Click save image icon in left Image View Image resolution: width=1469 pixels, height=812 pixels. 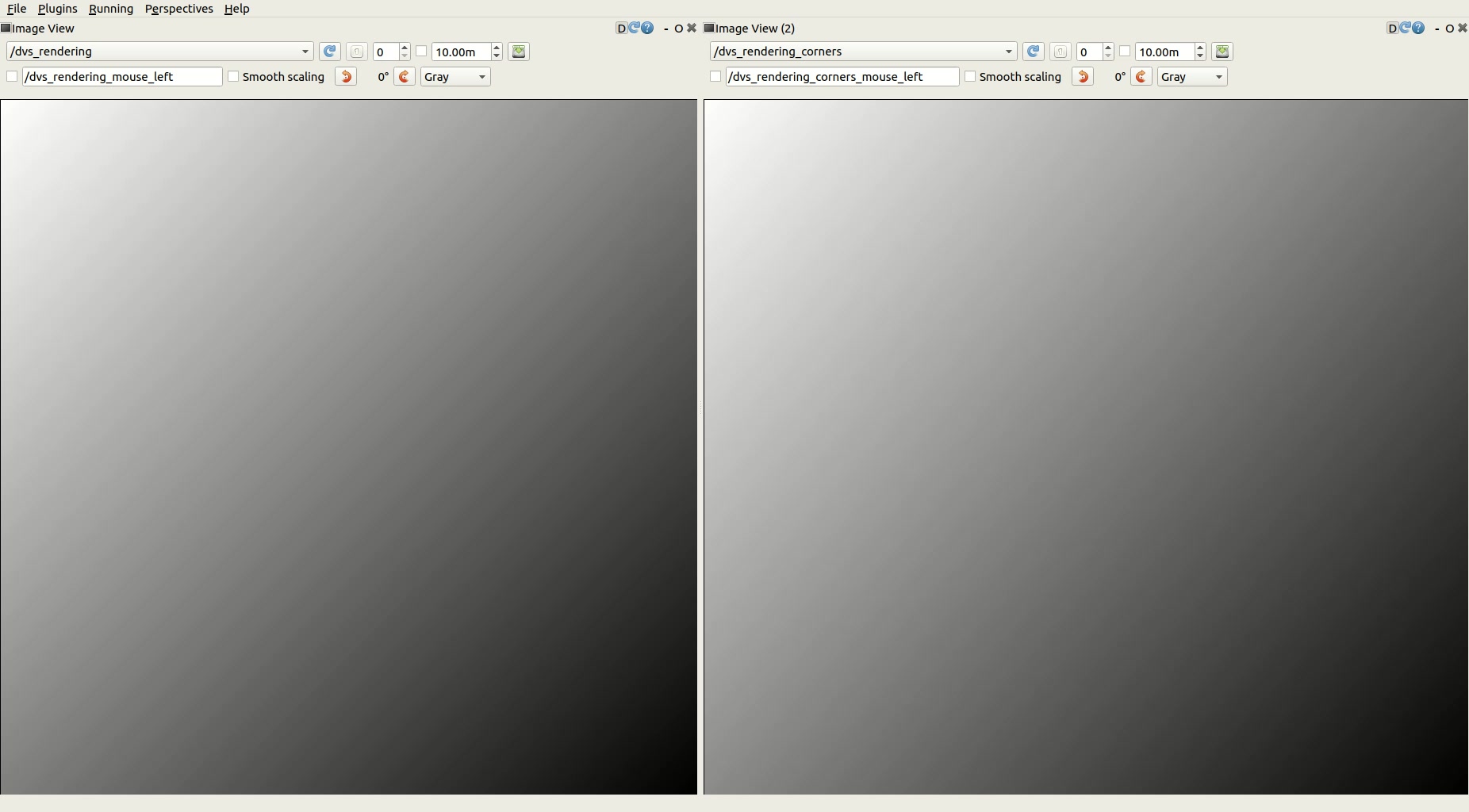[x=519, y=52]
